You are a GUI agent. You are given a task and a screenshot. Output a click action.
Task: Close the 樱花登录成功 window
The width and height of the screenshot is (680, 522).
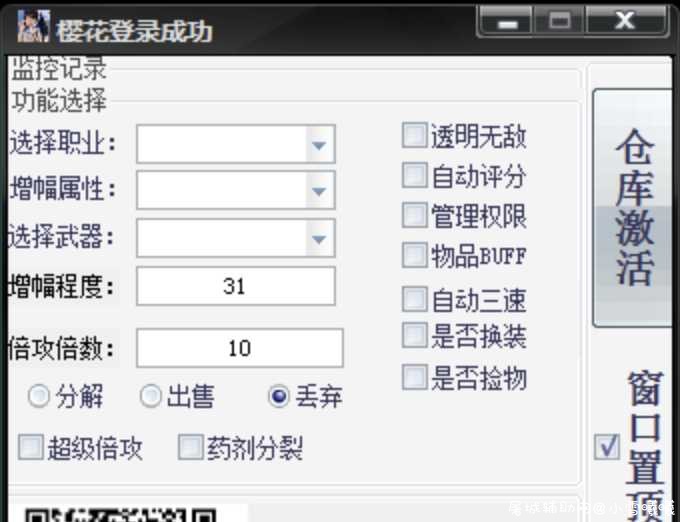pyautogui.click(x=625, y=21)
